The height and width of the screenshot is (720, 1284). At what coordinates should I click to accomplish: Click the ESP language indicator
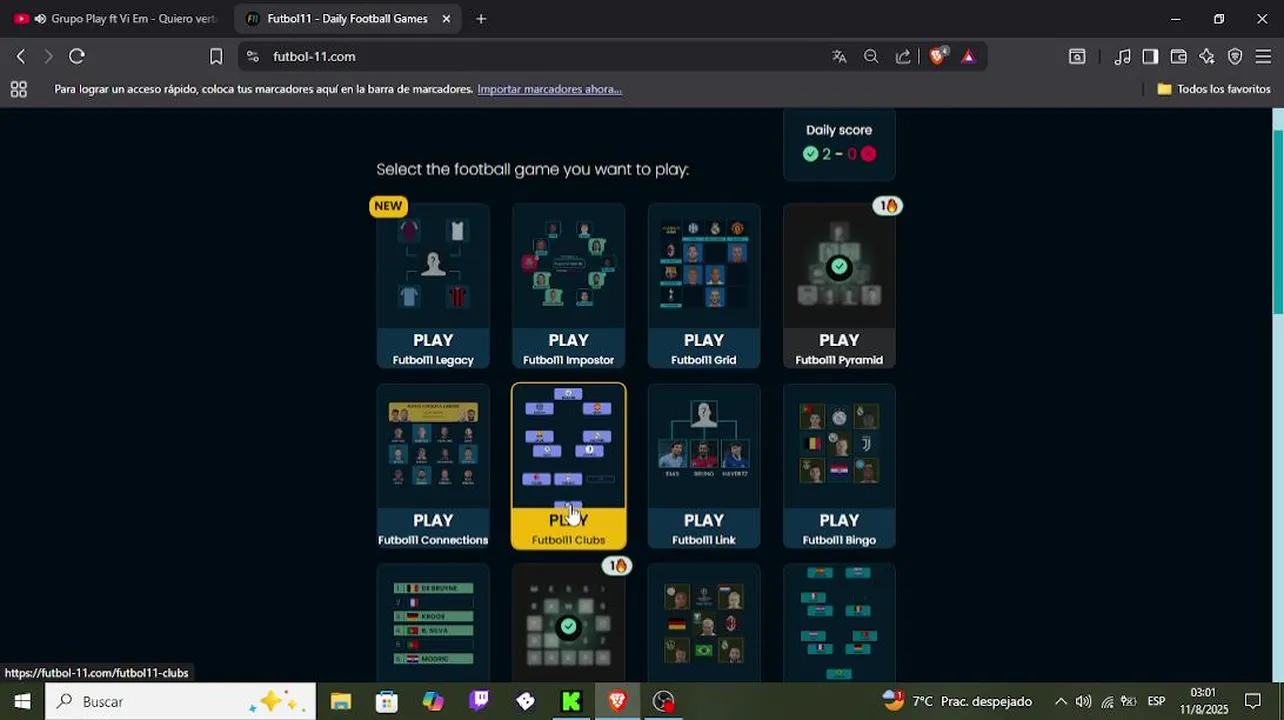click(1156, 701)
